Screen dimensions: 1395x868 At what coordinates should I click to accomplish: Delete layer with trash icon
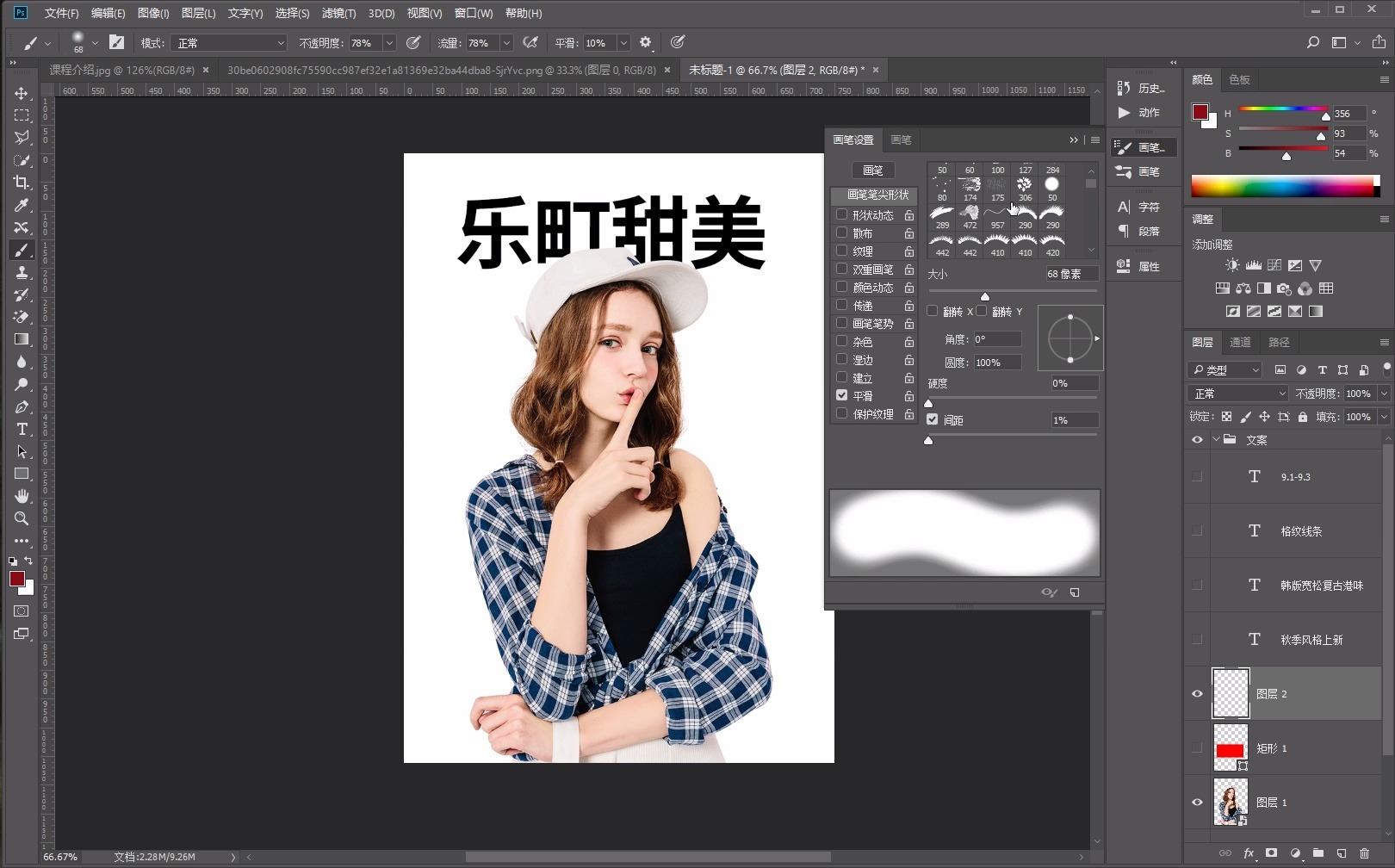pos(1364,853)
